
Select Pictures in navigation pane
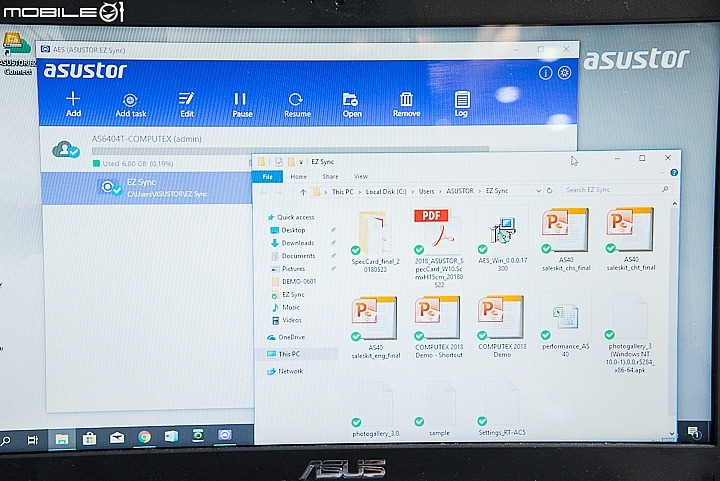click(x=288, y=268)
